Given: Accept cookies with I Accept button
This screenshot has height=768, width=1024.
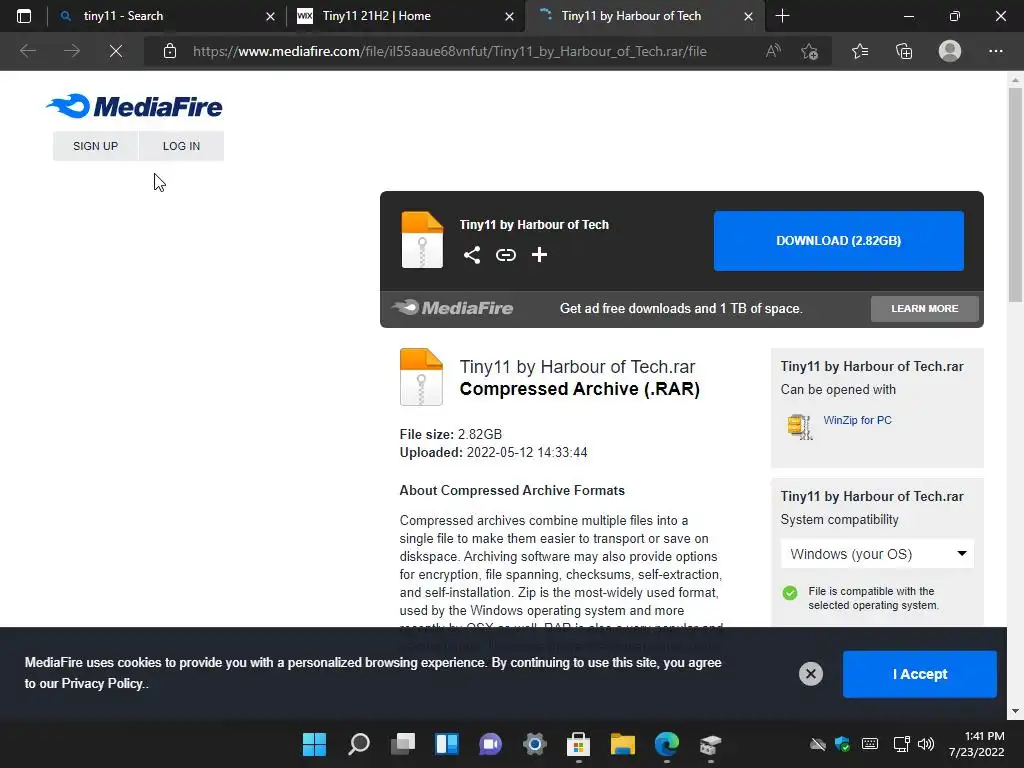Looking at the screenshot, I should [920, 674].
